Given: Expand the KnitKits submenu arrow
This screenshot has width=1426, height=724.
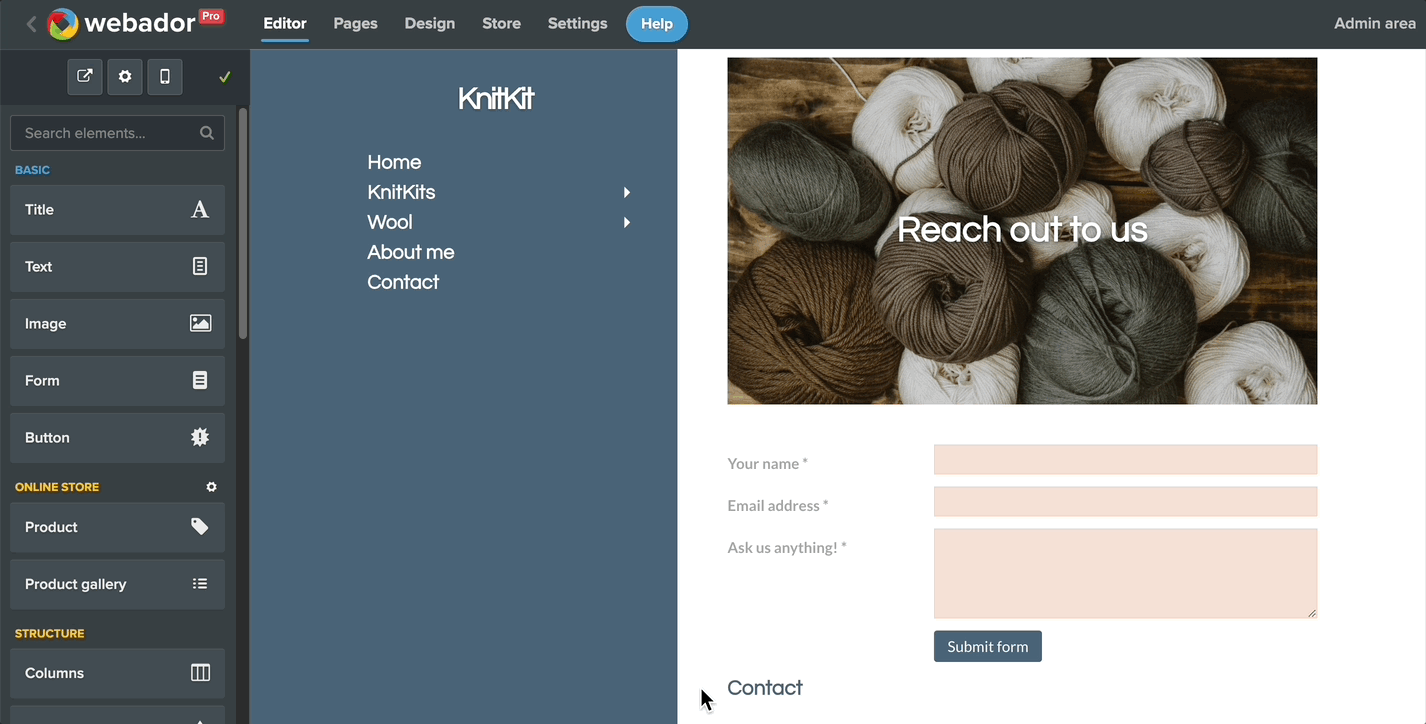Looking at the screenshot, I should pyautogui.click(x=627, y=192).
